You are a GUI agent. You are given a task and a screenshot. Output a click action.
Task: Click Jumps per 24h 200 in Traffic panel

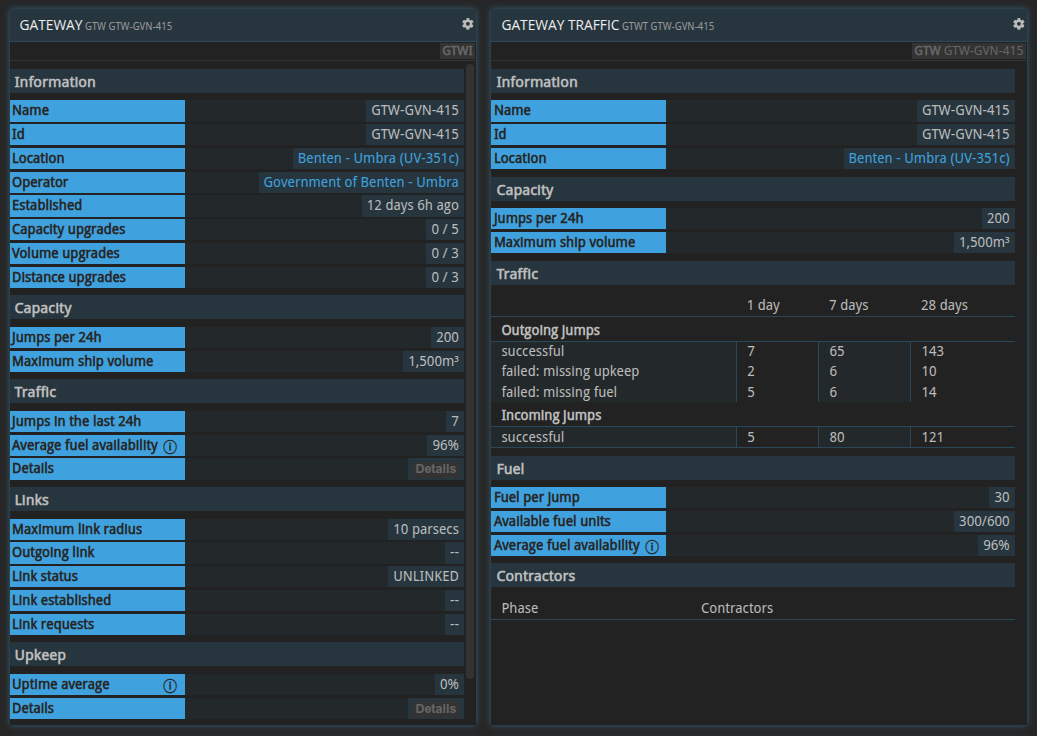coord(998,218)
